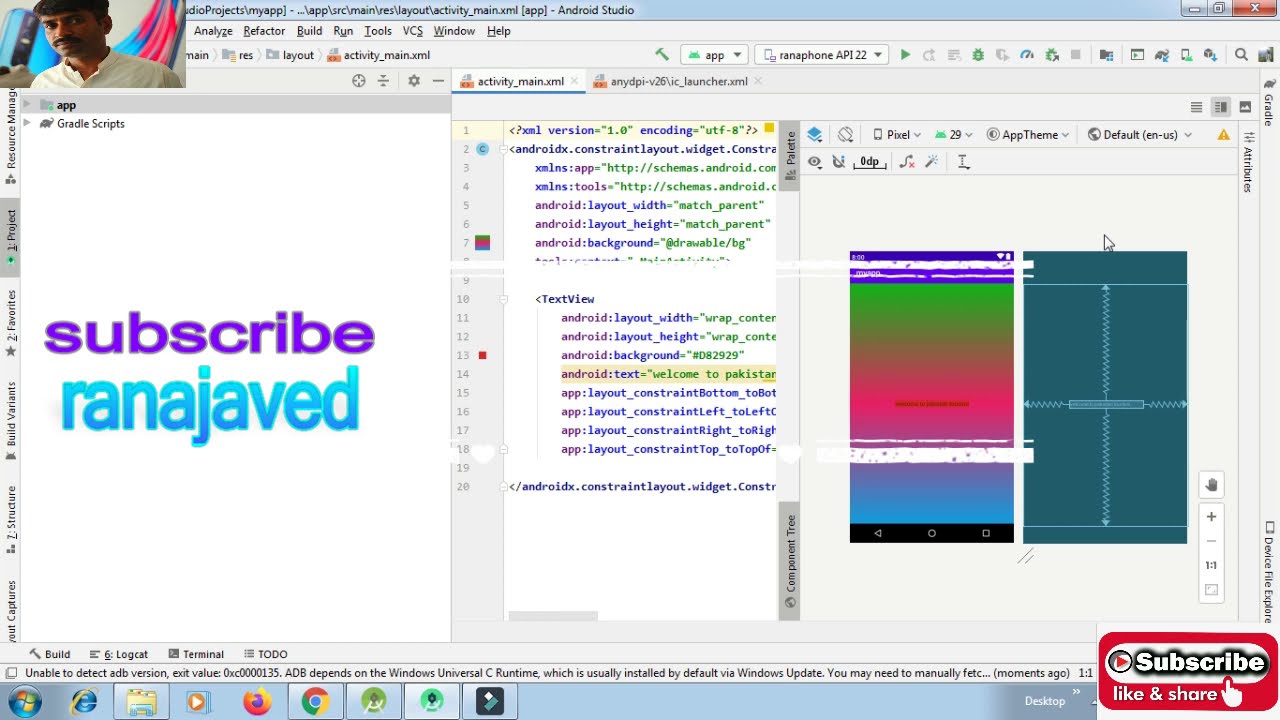Open the view options eye icon
1280x720 pixels.
[x=815, y=162]
